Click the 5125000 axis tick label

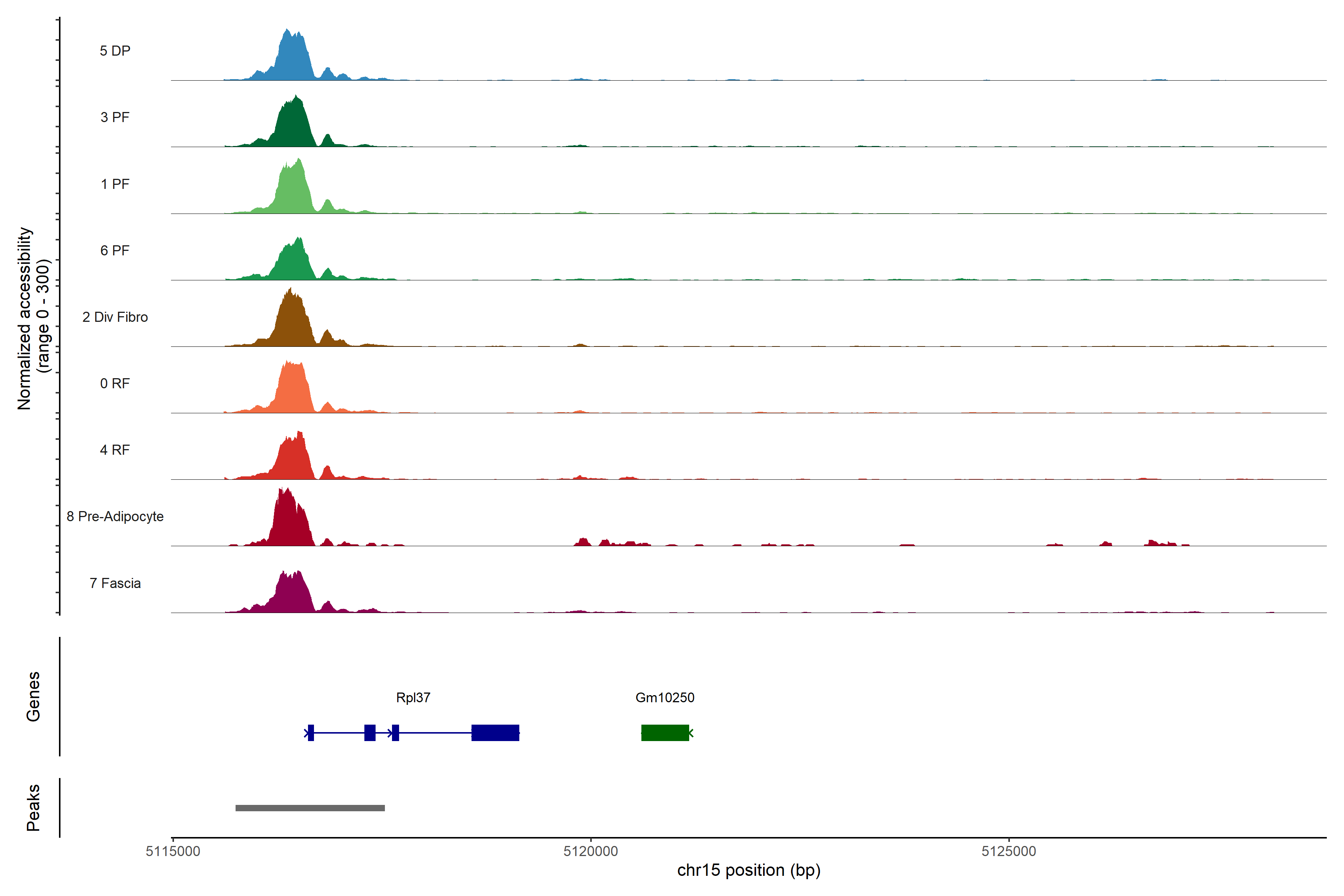point(1009,851)
